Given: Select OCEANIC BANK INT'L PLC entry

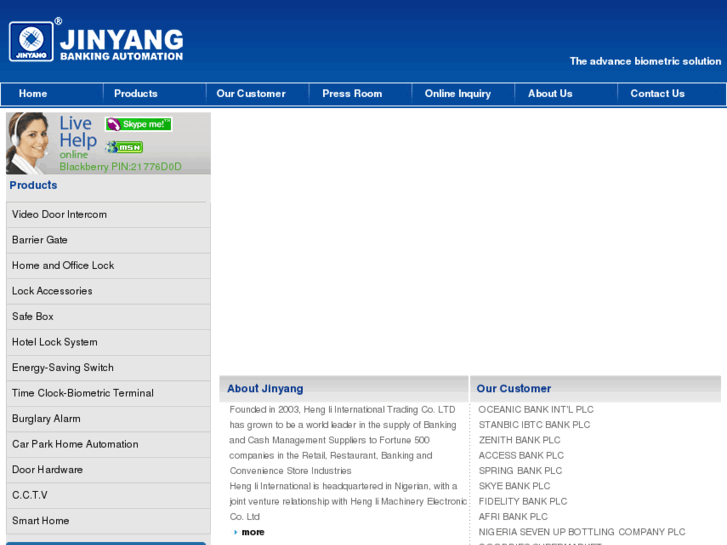Looking at the screenshot, I should pos(536,410).
